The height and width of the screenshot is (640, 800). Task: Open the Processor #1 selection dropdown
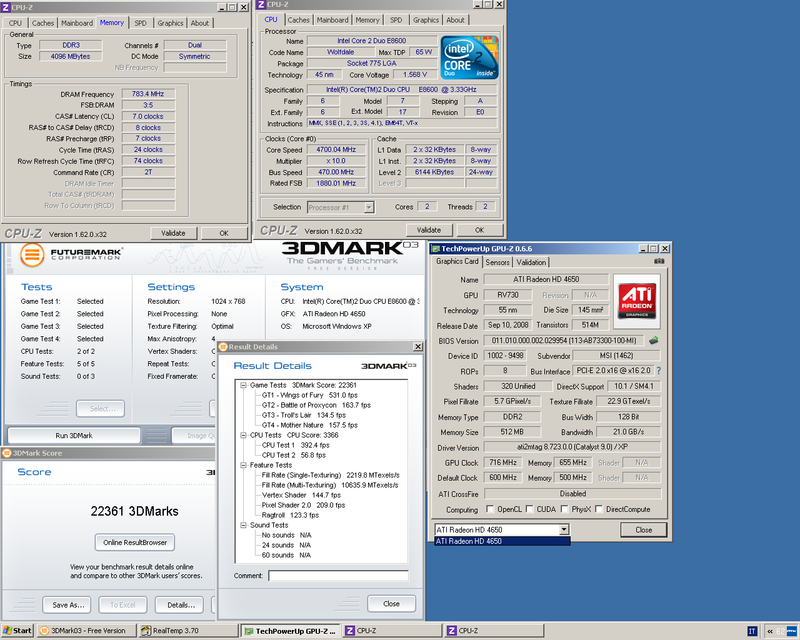[369, 207]
